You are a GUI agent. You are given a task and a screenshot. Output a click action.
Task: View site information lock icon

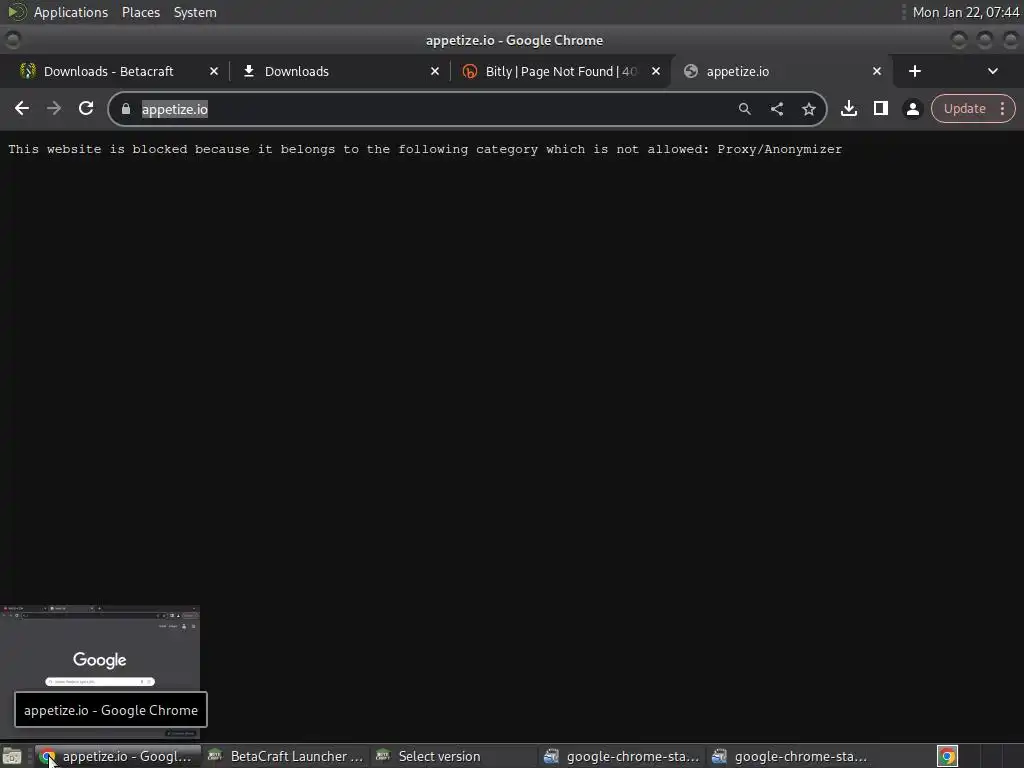pos(126,109)
